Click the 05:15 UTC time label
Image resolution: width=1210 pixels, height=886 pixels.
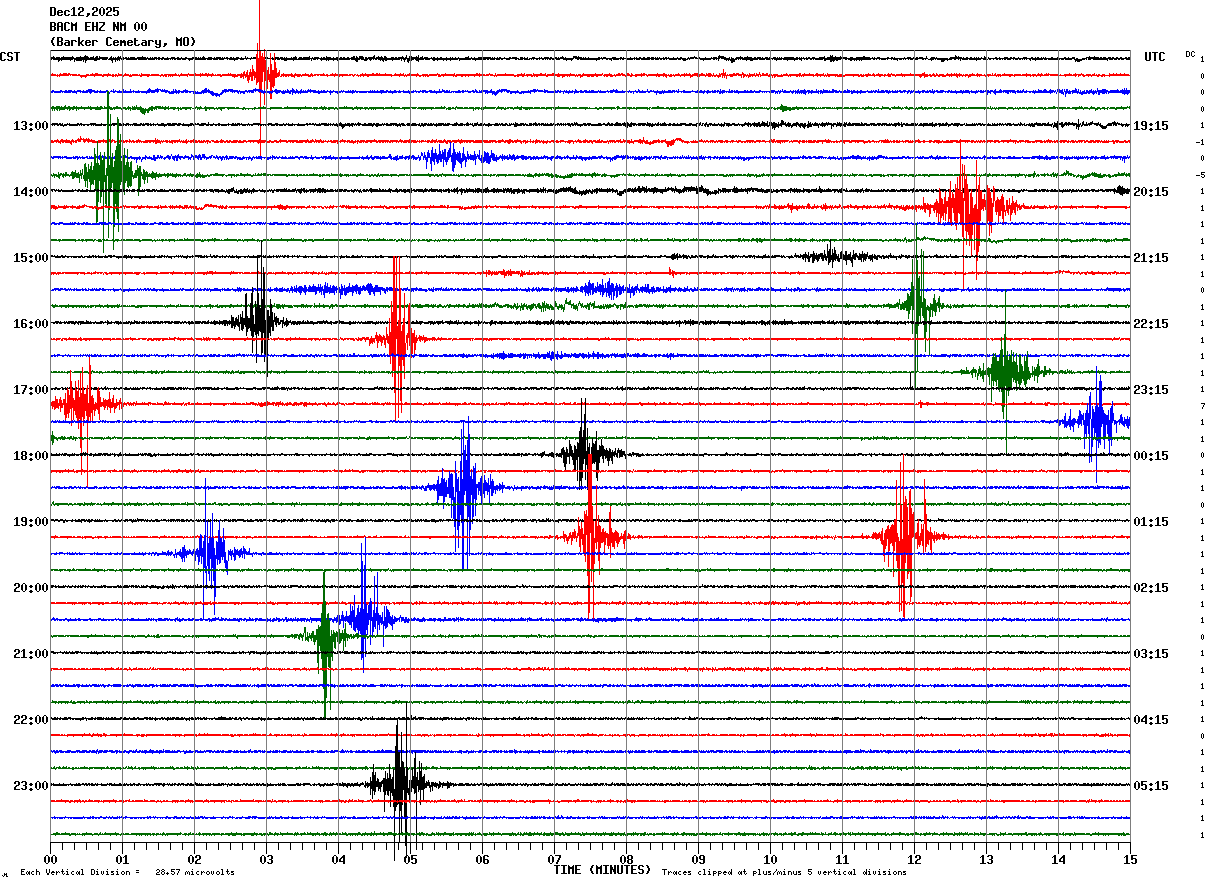pyautogui.click(x=1151, y=786)
